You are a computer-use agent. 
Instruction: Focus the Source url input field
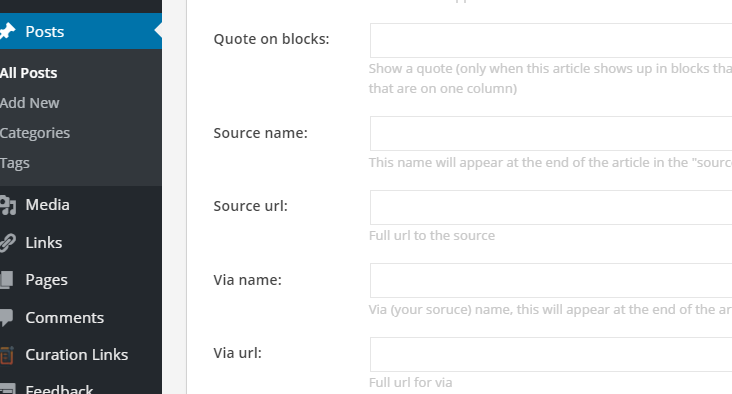[551, 207]
